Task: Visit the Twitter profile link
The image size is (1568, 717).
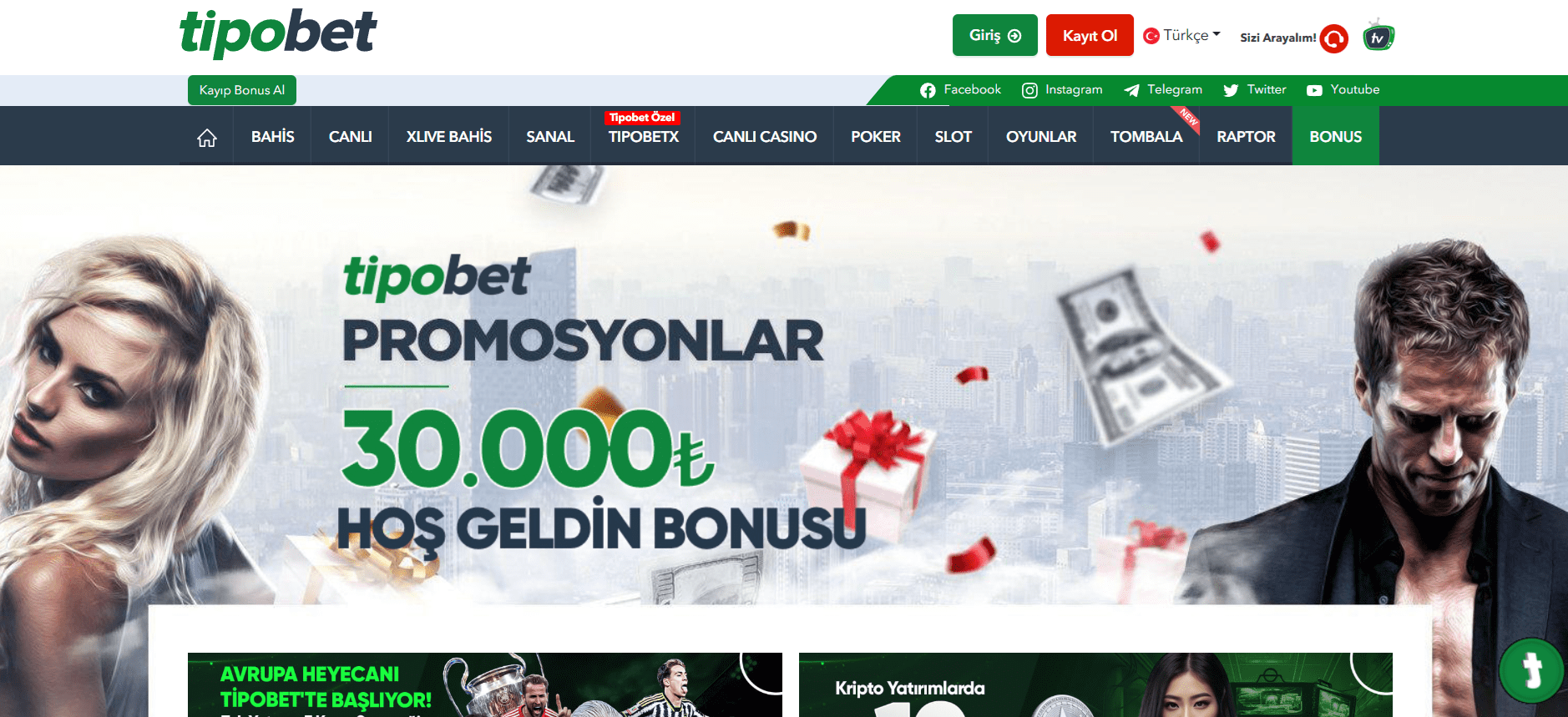Action: click(1254, 90)
